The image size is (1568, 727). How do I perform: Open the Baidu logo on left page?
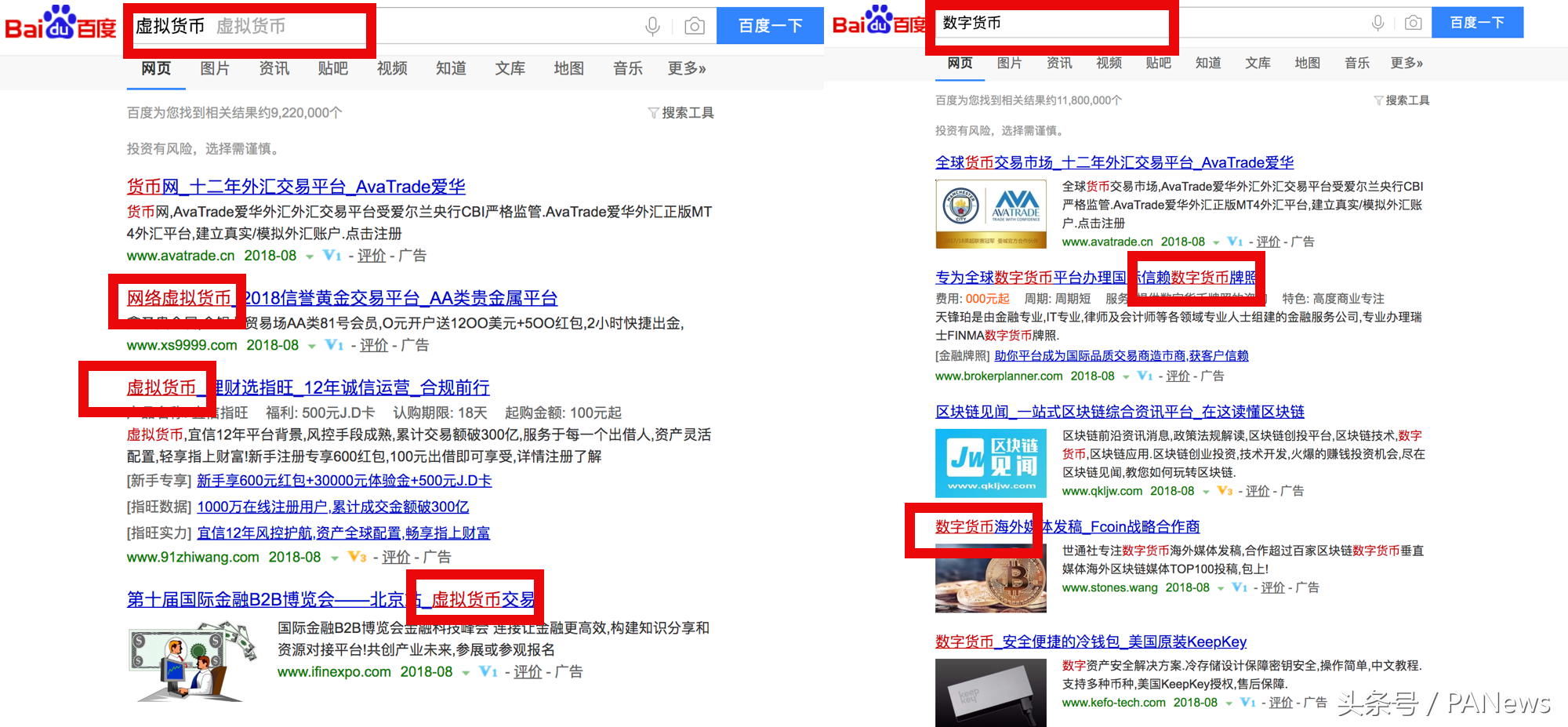(60, 24)
